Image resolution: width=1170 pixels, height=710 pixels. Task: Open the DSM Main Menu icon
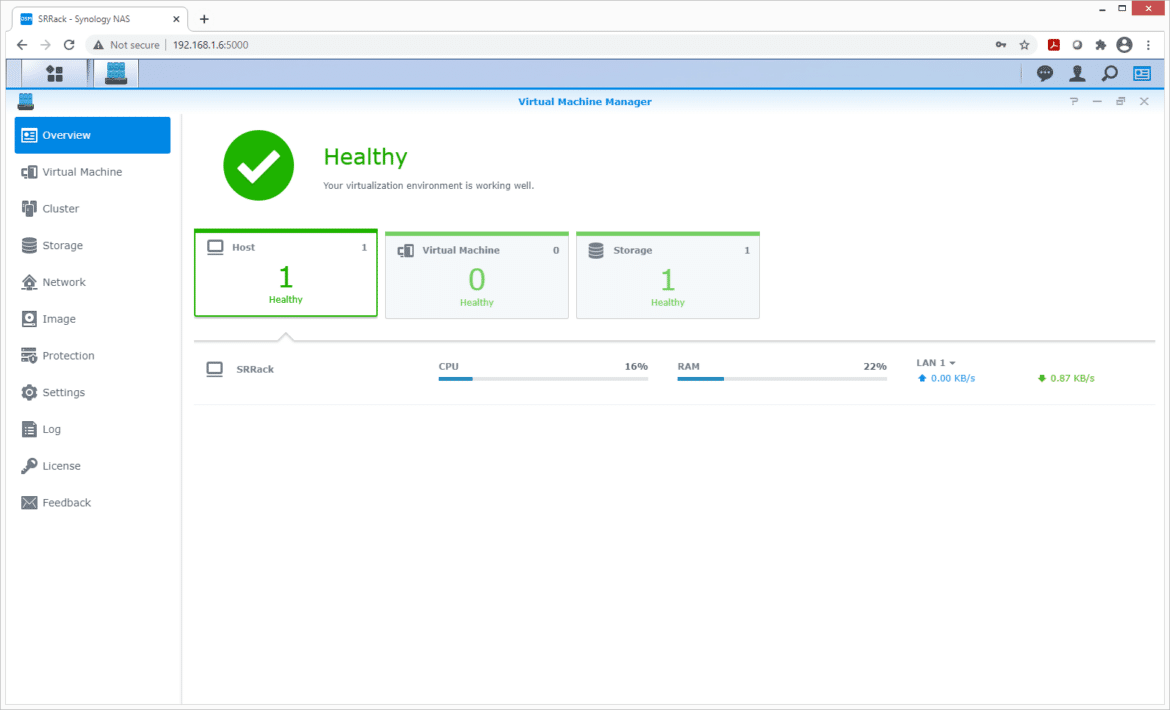(x=54, y=73)
